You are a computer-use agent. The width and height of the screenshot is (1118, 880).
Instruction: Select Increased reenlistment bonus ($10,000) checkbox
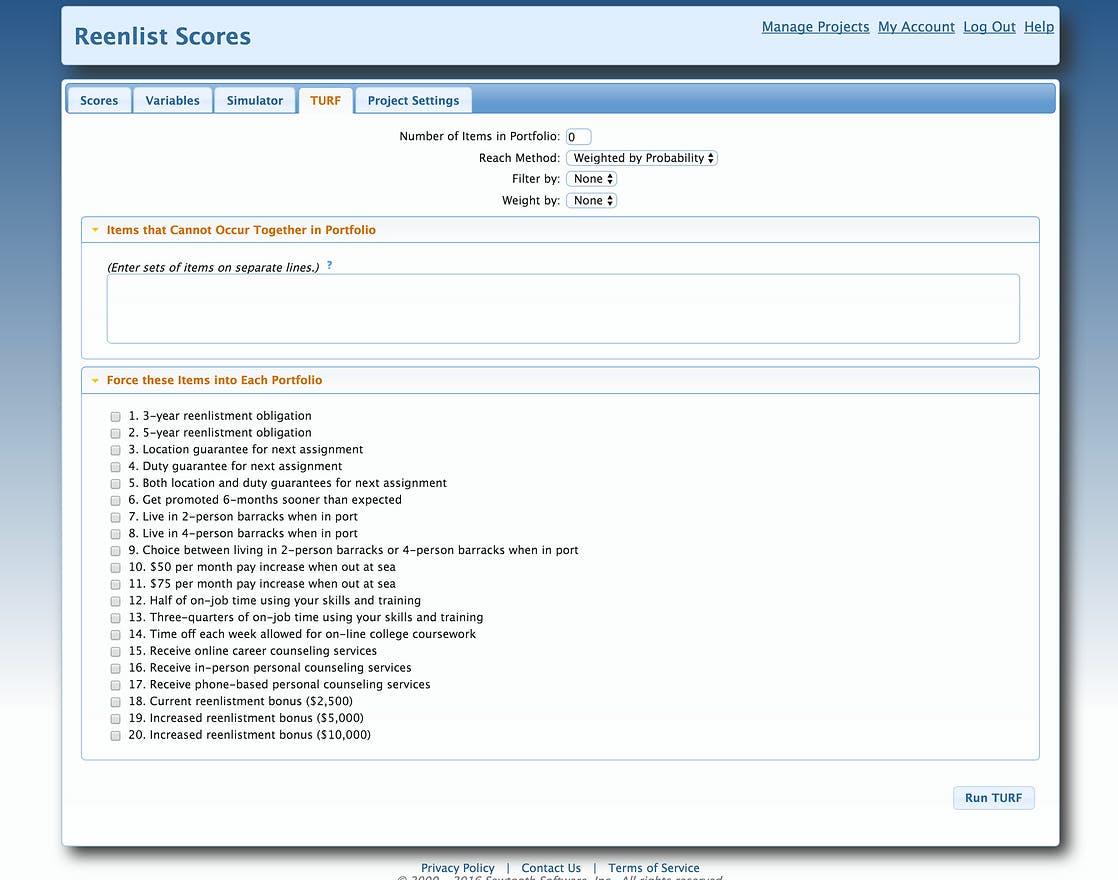pyautogui.click(x=116, y=735)
